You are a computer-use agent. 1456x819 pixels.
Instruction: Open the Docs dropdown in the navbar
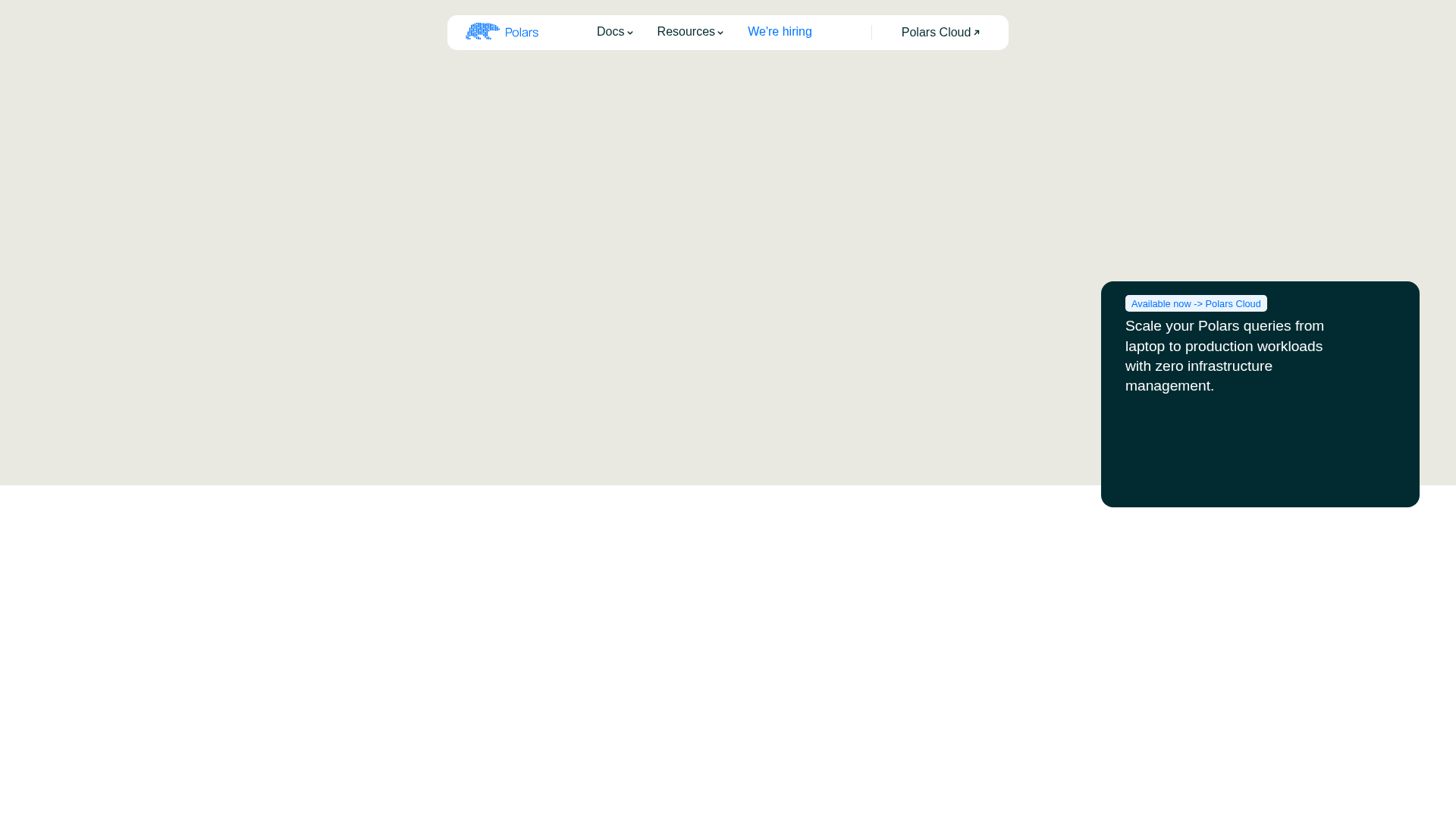[x=614, y=32]
